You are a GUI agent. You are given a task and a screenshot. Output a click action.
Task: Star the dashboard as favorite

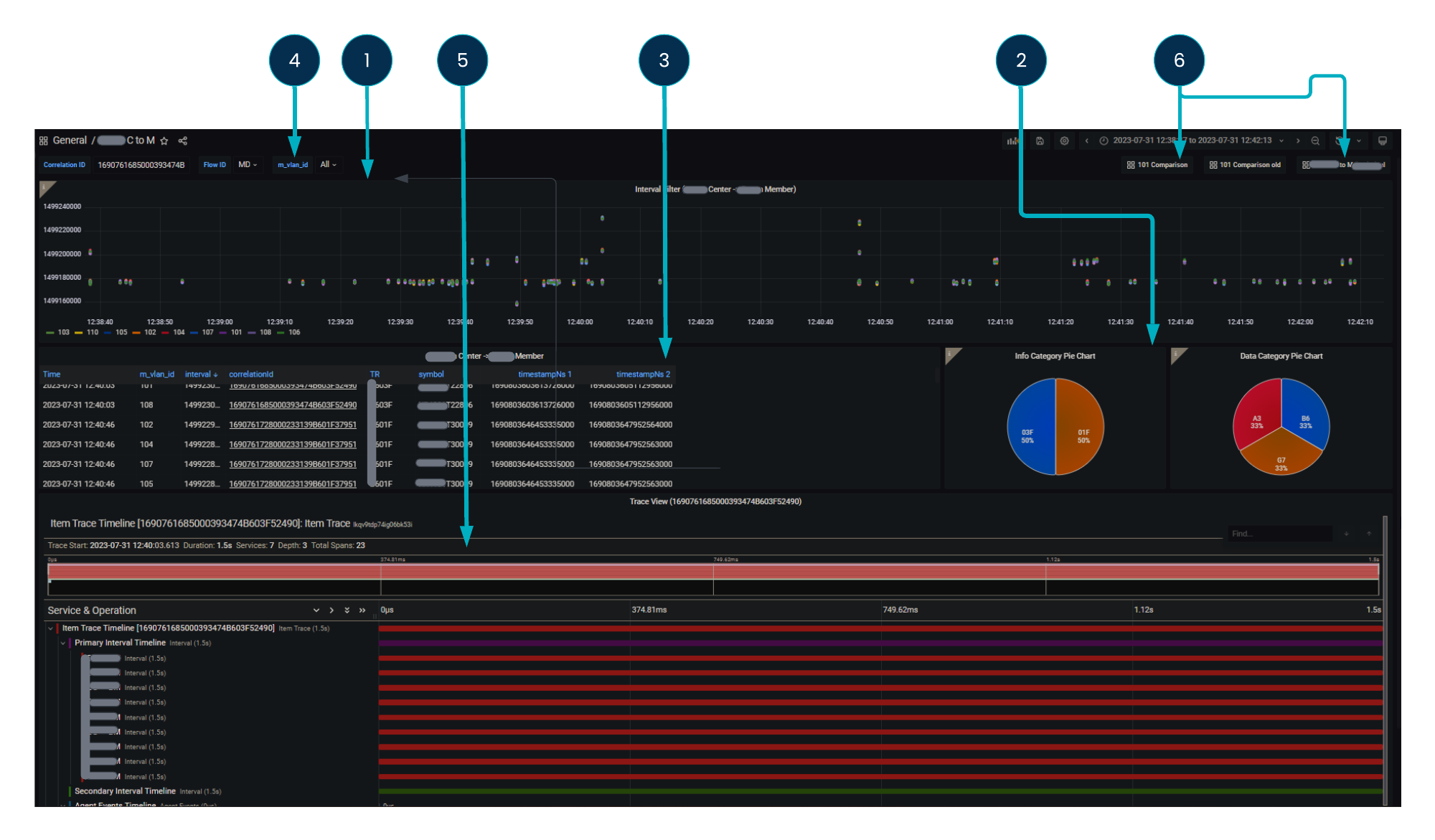click(164, 141)
